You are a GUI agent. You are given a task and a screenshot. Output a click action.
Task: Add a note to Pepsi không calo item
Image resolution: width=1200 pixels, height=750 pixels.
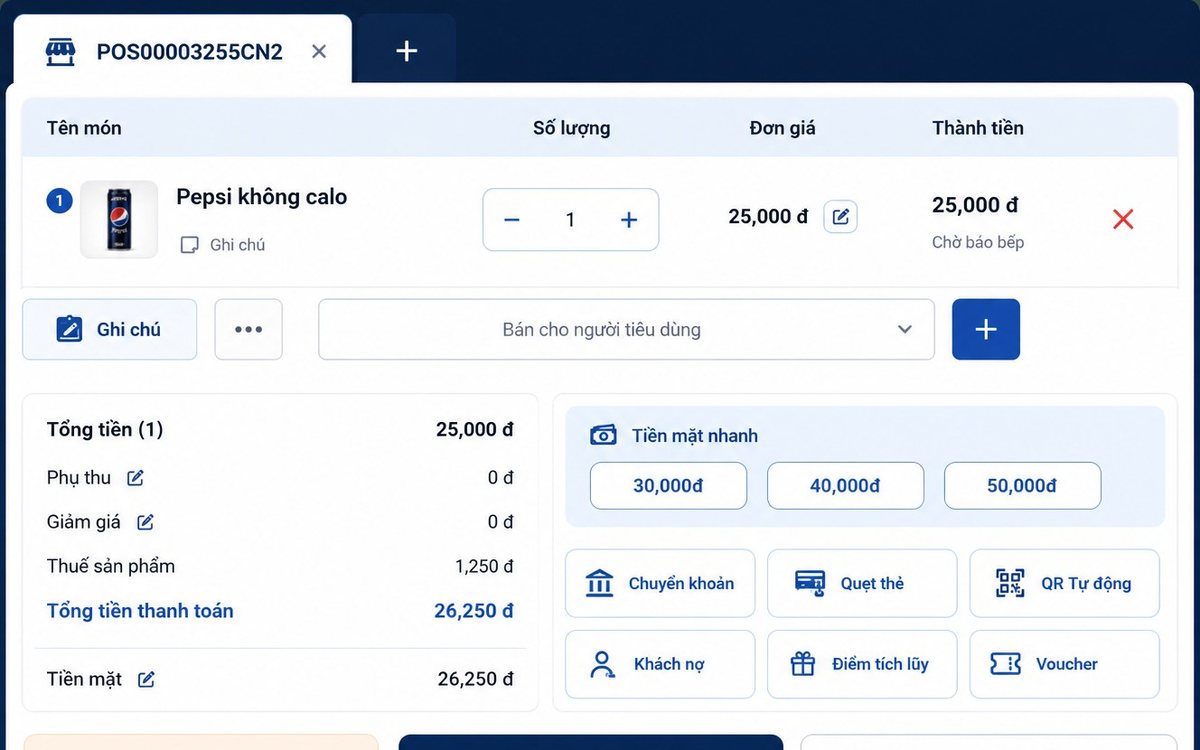pyautogui.click(x=222, y=245)
